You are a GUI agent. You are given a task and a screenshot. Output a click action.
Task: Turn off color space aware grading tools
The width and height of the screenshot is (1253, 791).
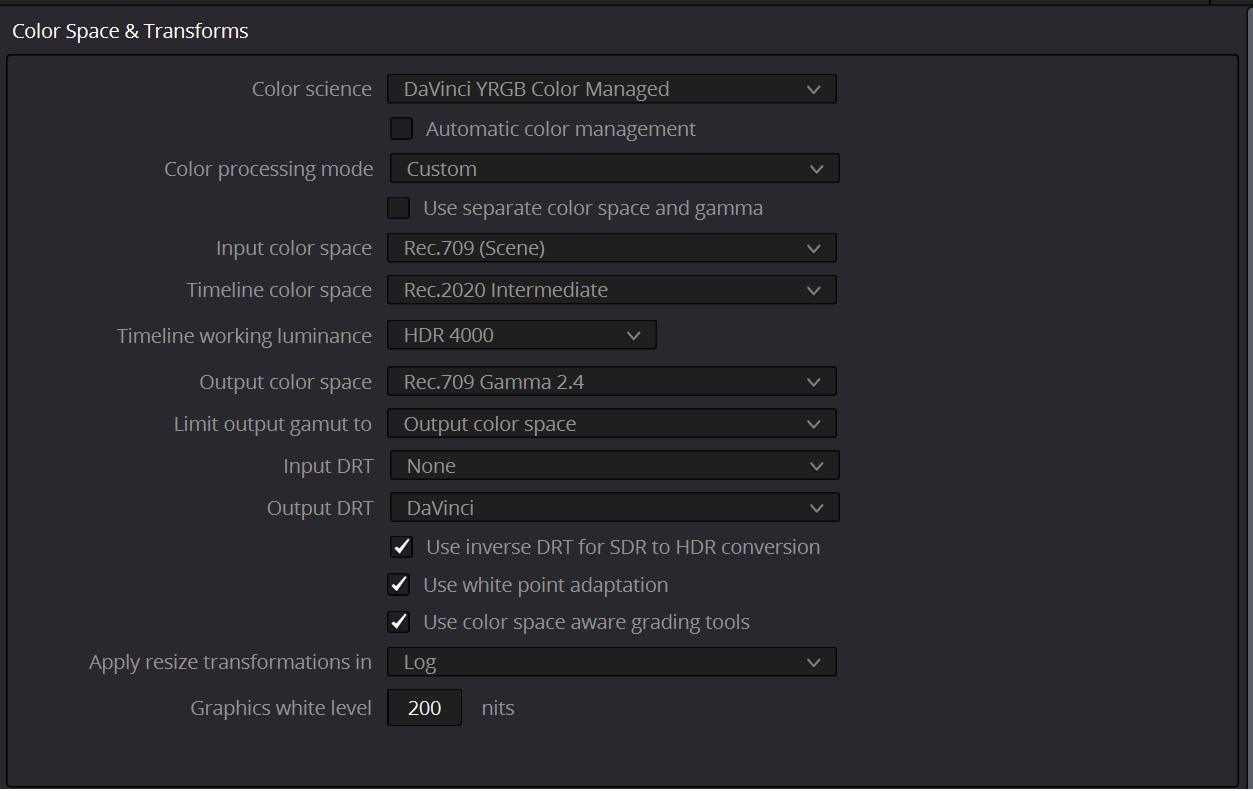(399, 622)
